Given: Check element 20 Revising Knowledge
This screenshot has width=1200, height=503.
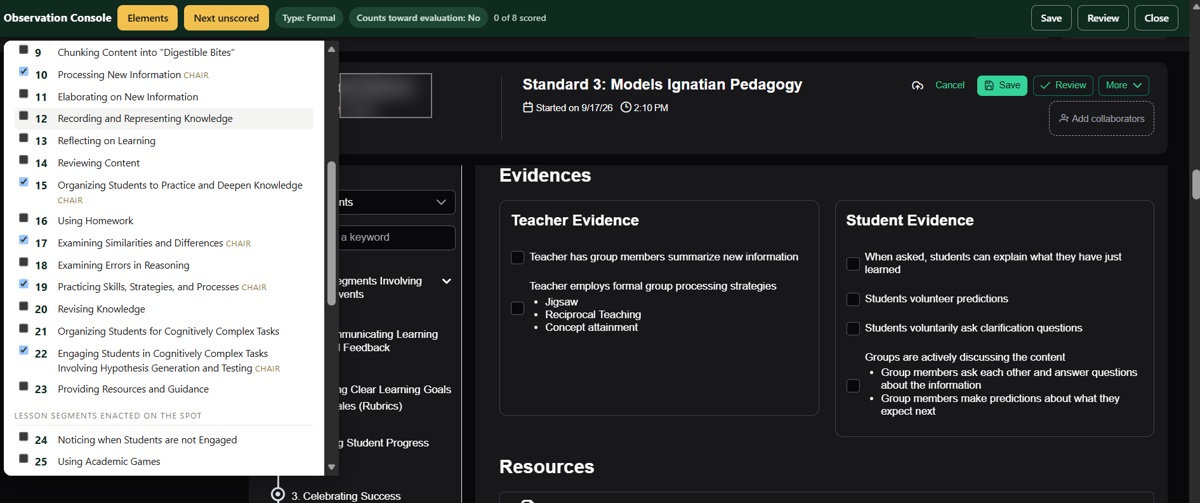Looking at the screenshot, I should click(x=24, y=307).
